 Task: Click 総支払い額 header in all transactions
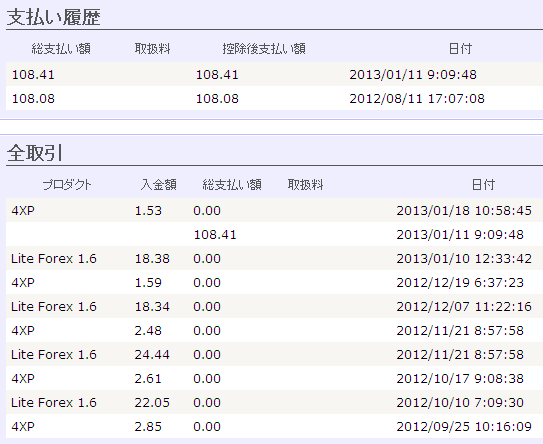point(232,185)
